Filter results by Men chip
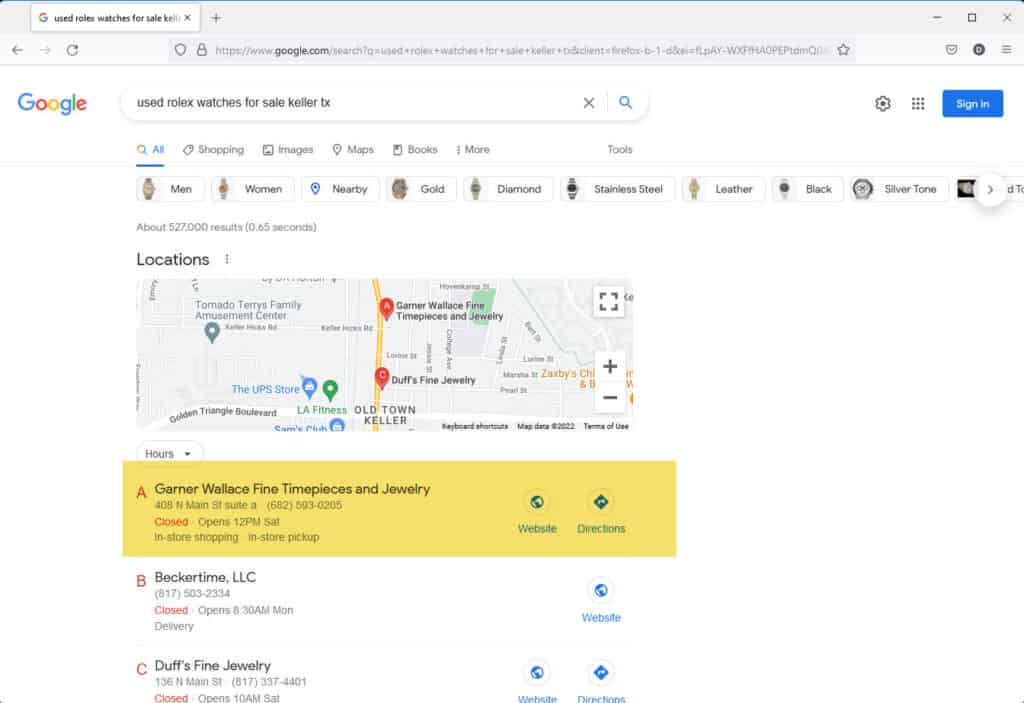This screenshot has width=1024, height=703. [170, 189]
